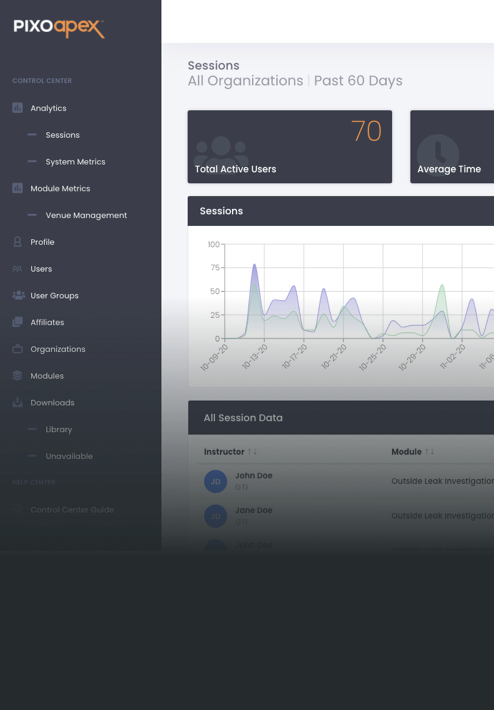Click the 10-13-20 chart date label
The width and height of the screenshot is (494, 710).
point(255,356)
